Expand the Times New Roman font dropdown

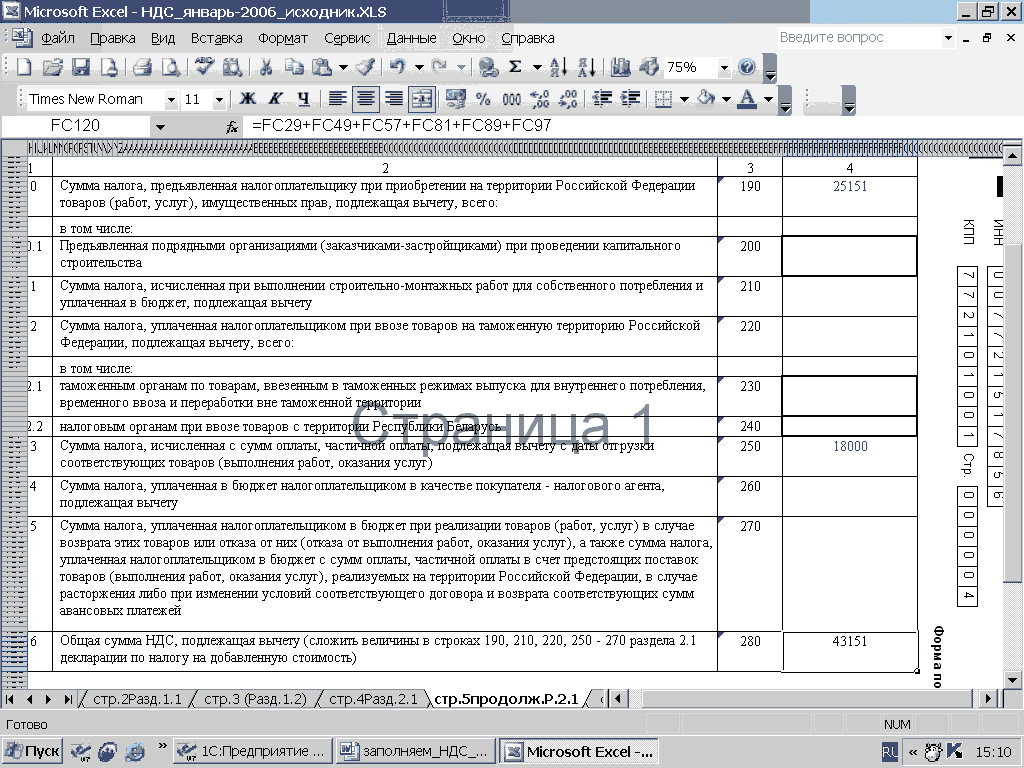(x=171, y=99)
